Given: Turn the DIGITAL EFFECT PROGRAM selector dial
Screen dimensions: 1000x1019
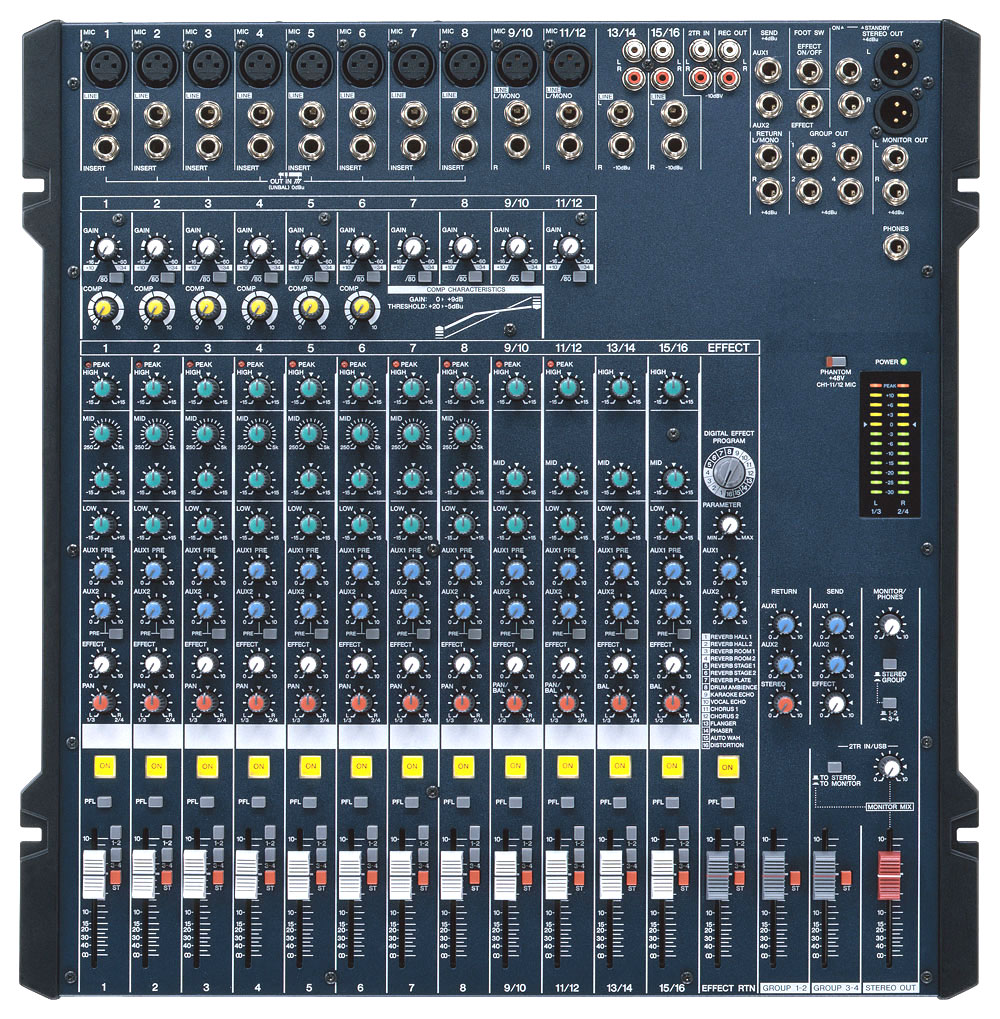Looking at the screenshot, I should pyautogui.click(x=730, y=471).
